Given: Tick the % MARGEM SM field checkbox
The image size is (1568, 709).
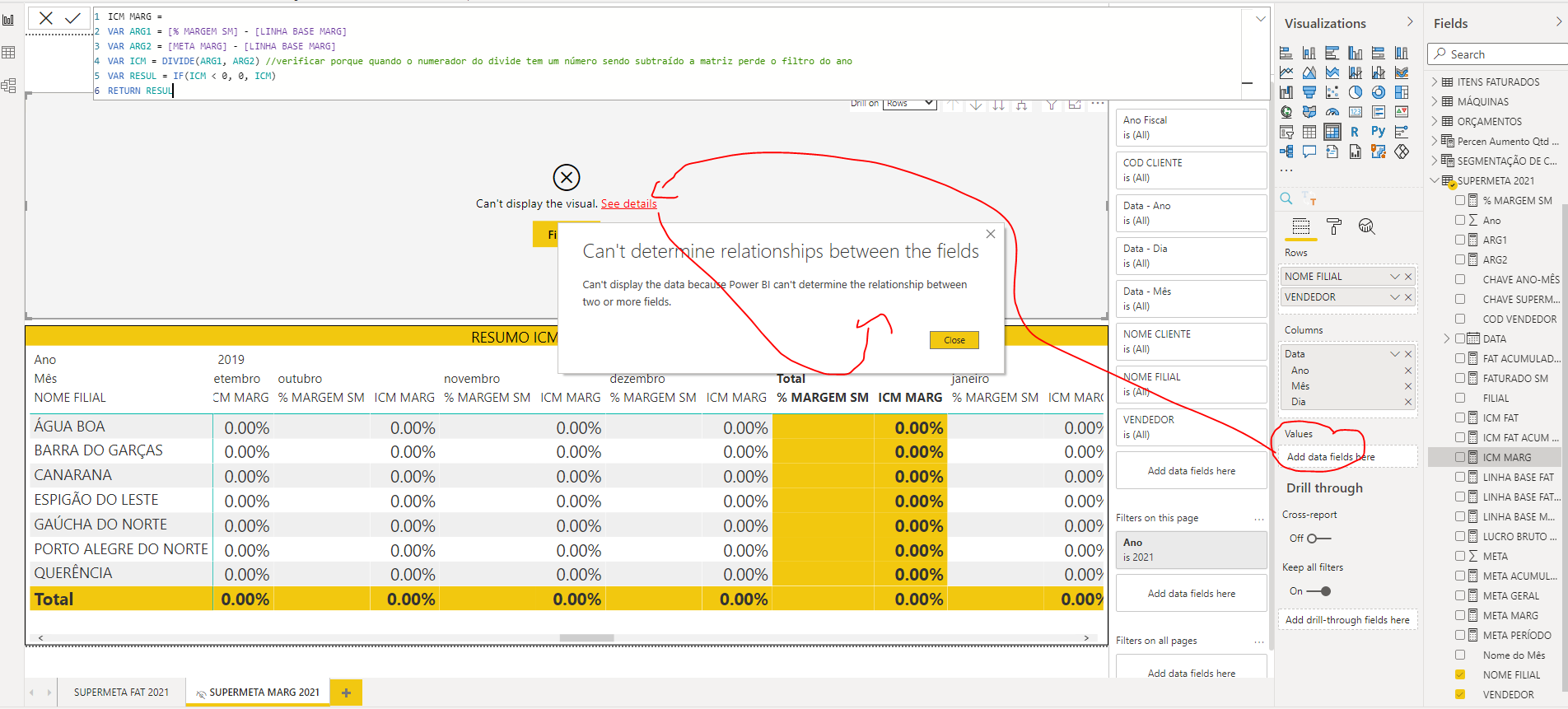Looking at the screenshot, I should pyautogui.click(x=1460, y=200).
